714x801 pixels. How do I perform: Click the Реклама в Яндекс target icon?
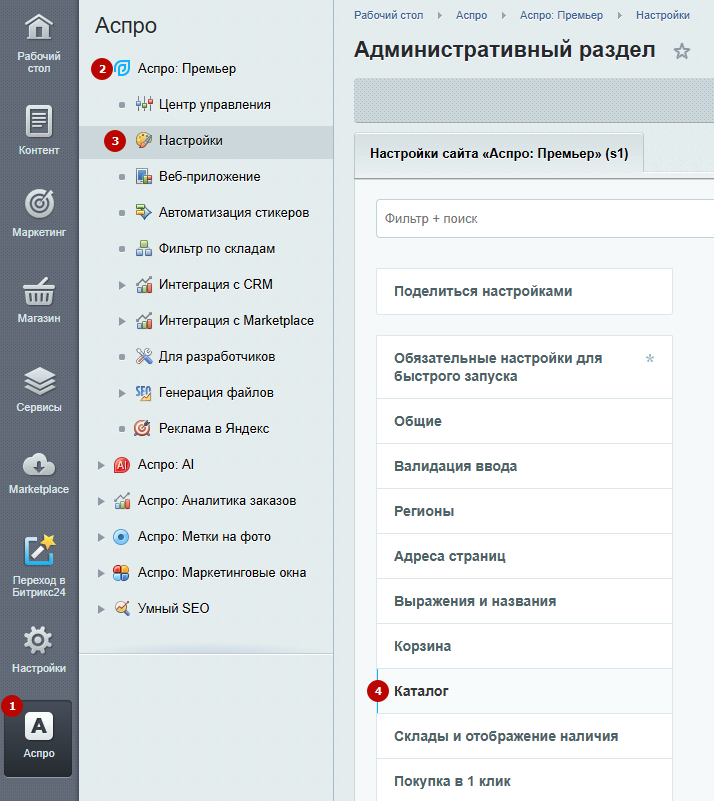click(x=142, y=428)
